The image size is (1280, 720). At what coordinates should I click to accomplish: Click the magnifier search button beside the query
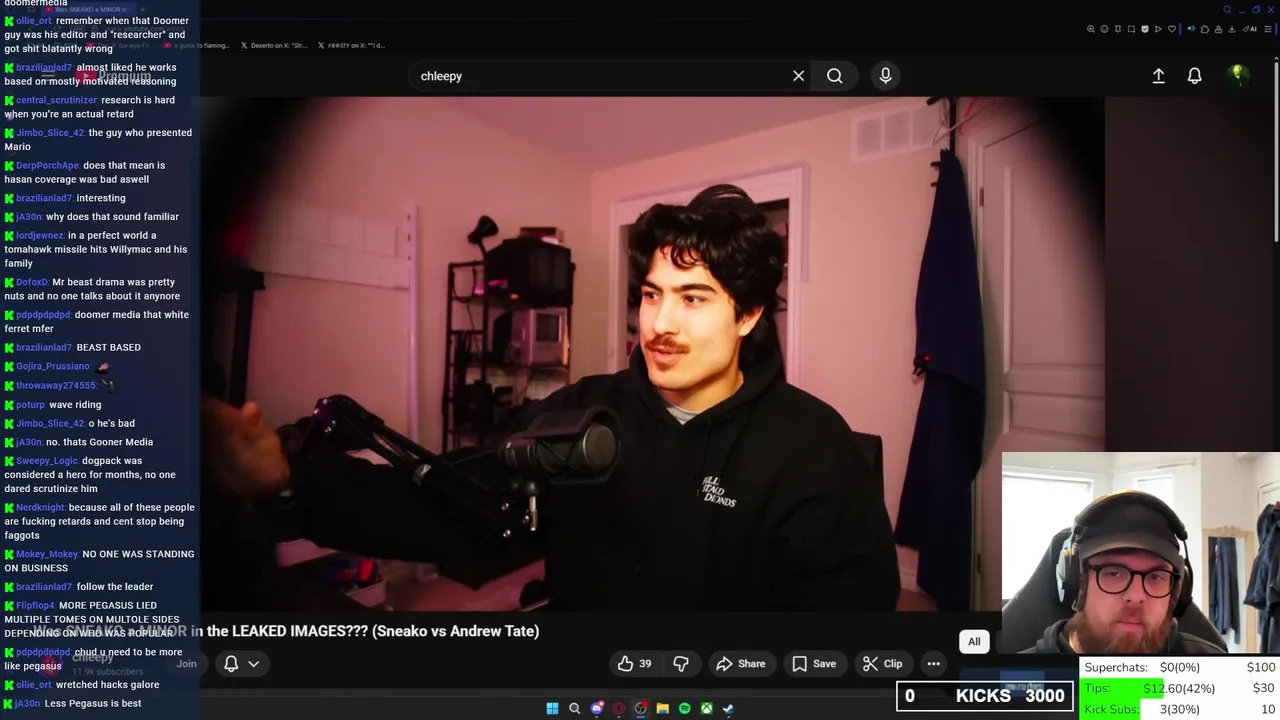pos(834,76)
